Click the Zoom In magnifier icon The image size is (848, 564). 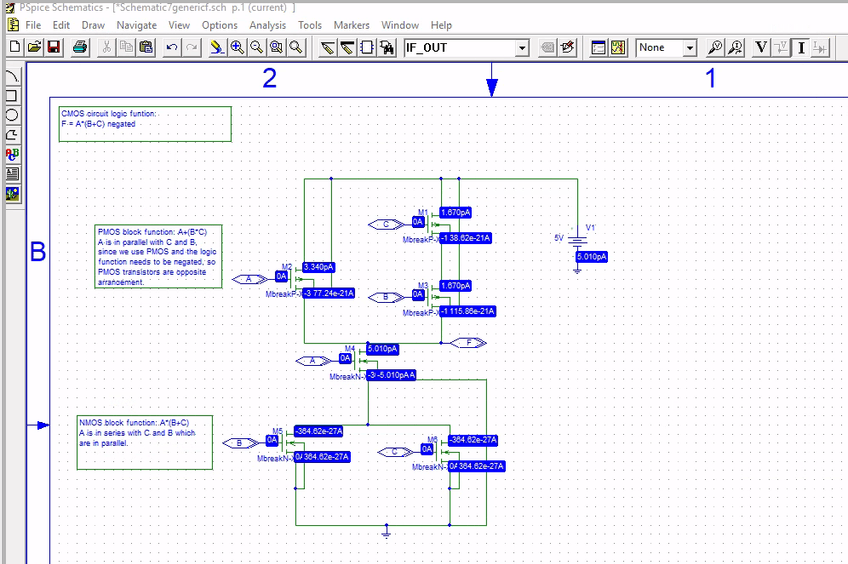(237, 47)
